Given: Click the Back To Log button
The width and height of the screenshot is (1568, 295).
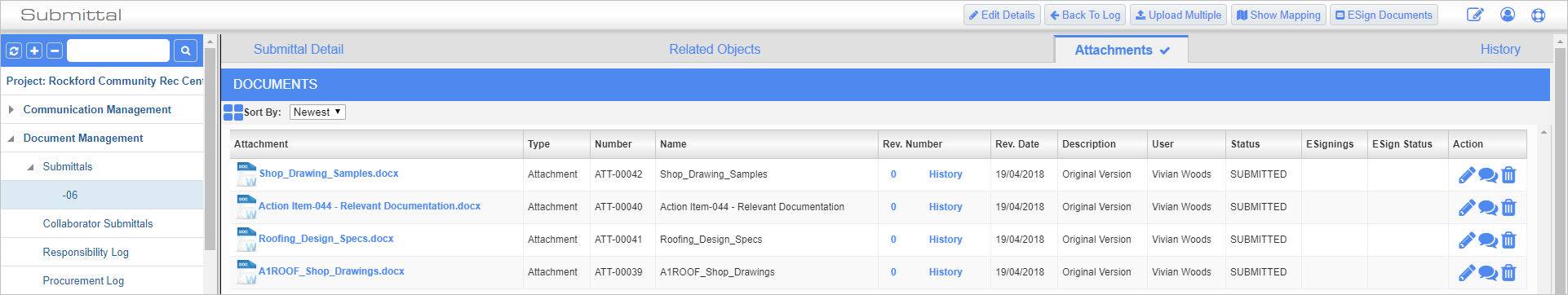Looking at the screenshot, I should (x=1085, y=15).
